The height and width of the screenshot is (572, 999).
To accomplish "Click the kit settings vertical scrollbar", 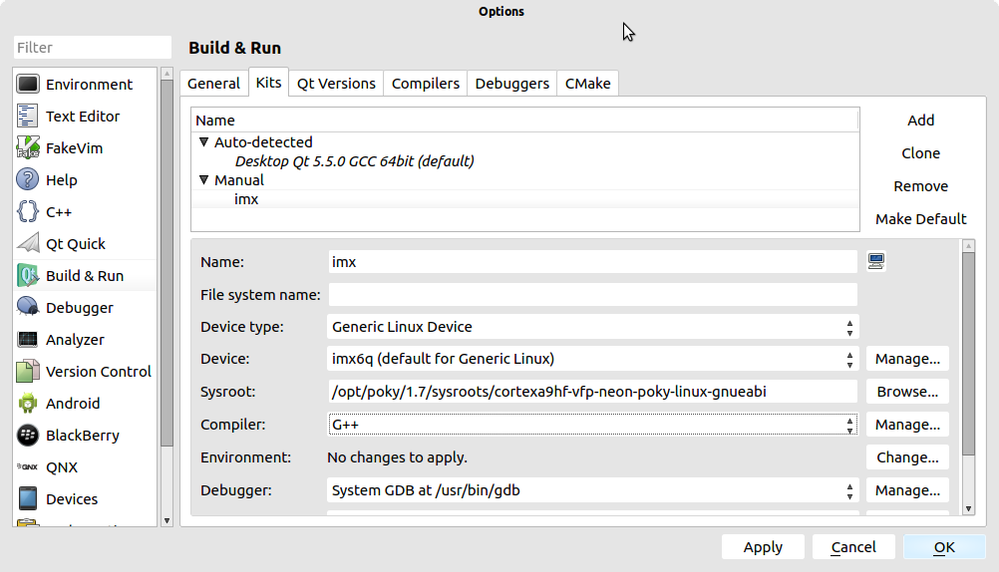I will (967, 350).
